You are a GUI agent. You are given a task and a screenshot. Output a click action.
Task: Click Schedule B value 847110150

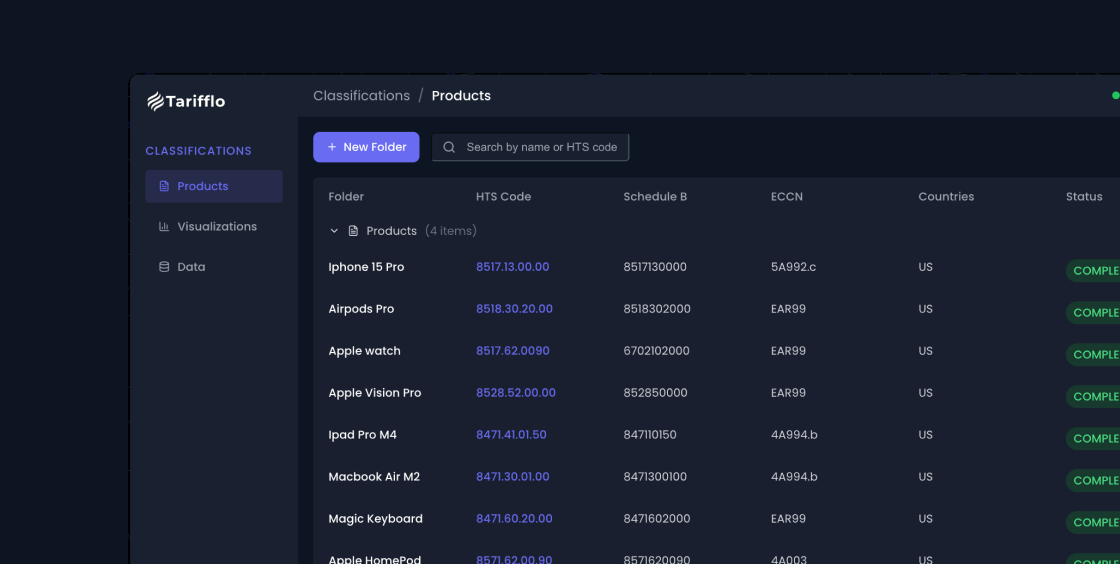click(650, 435)
